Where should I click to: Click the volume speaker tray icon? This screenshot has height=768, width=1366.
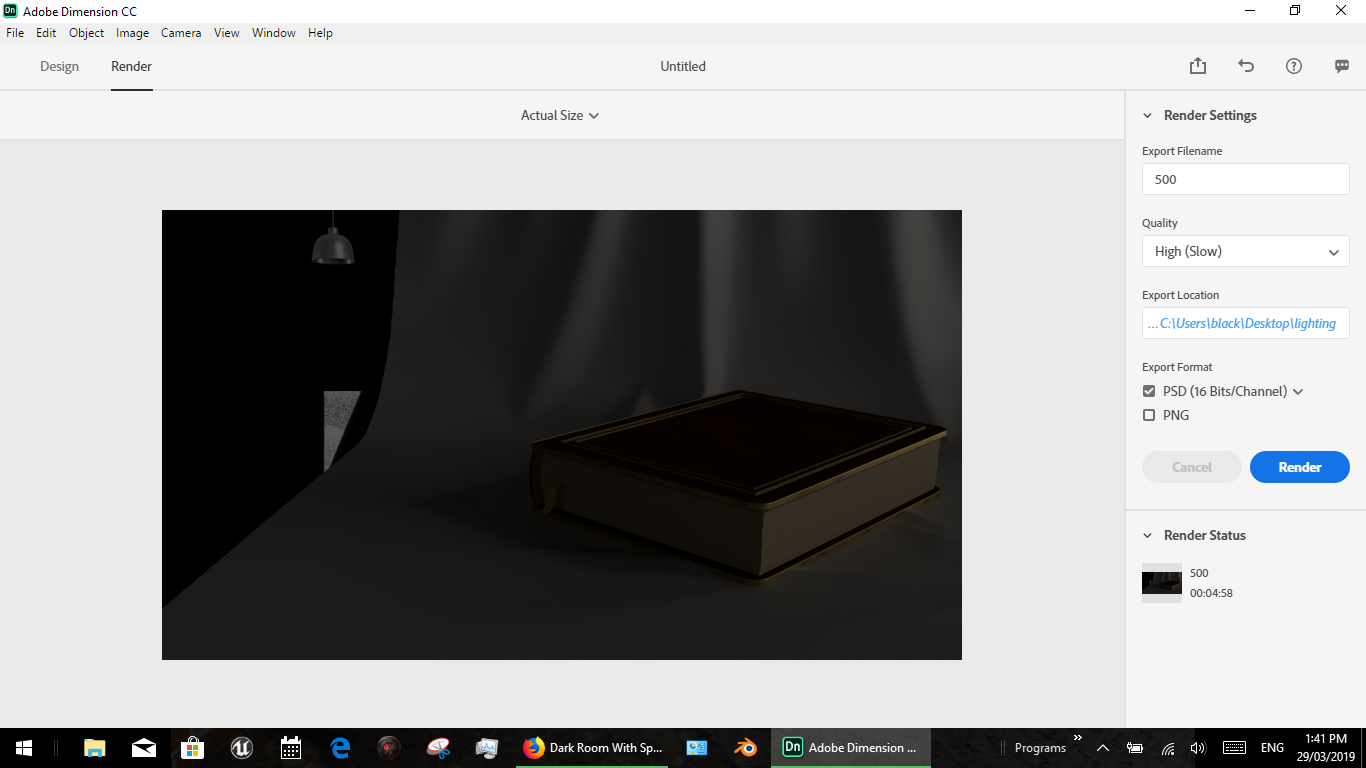click(1198, 747)
